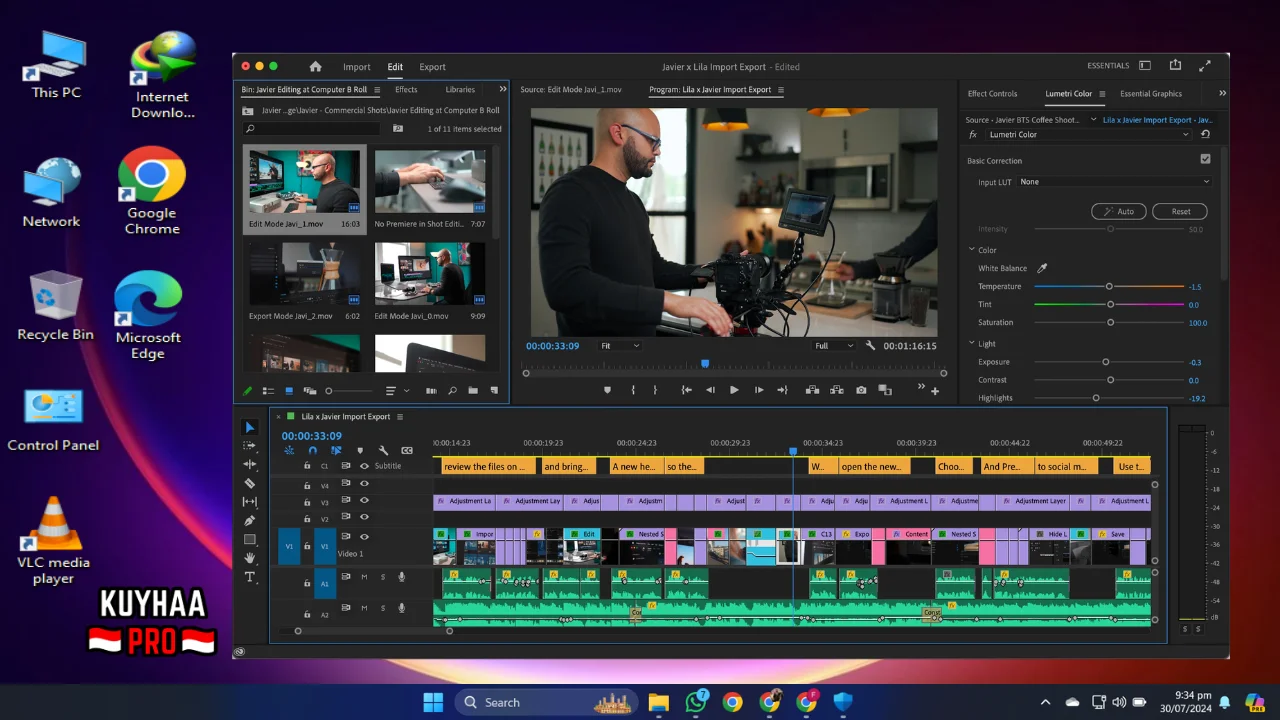1280x720 pixels.
Task: Select the Rectangle tool
Action: click(x=250, y=540)
